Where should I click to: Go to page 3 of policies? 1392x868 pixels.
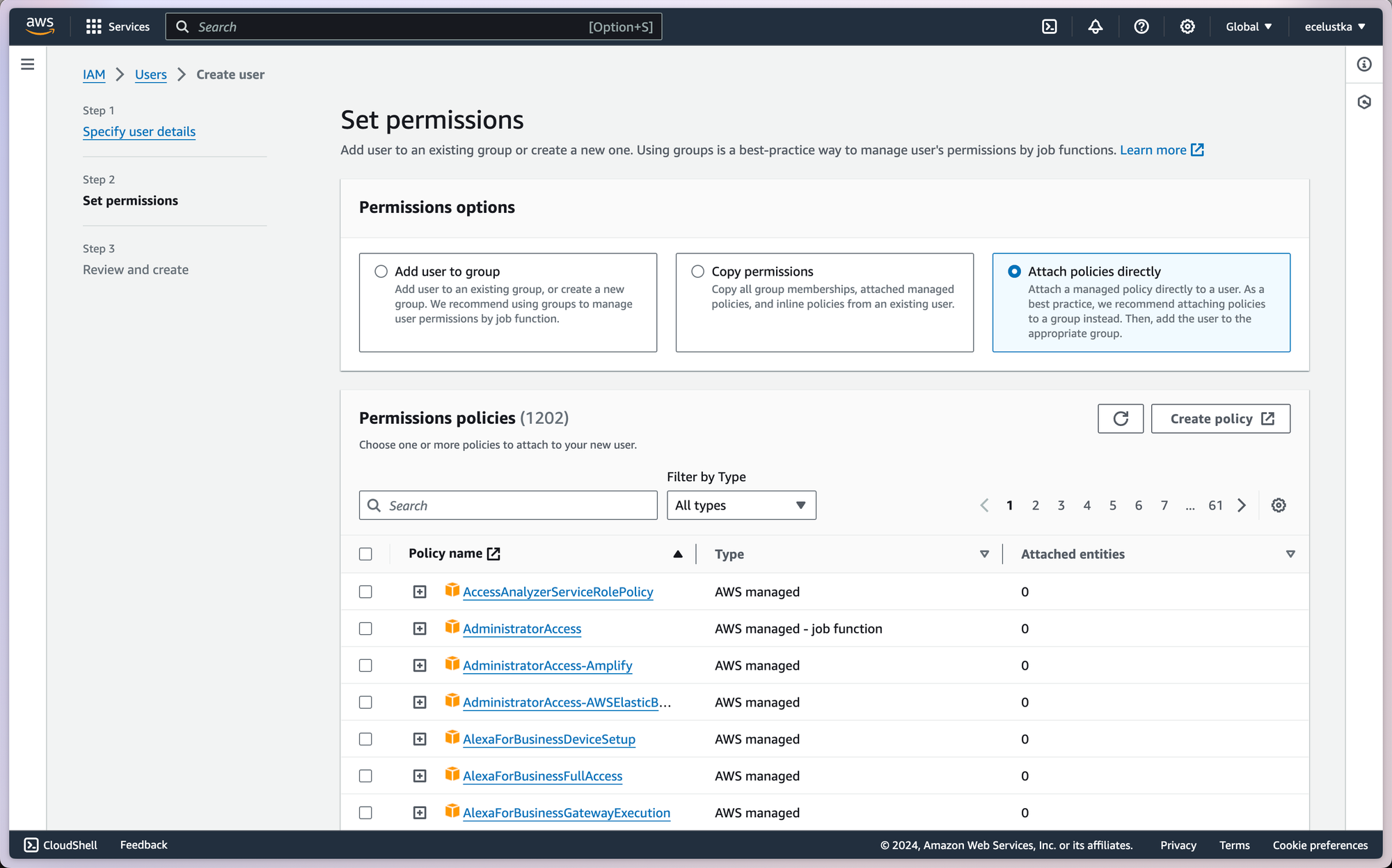pos(1061,505)
